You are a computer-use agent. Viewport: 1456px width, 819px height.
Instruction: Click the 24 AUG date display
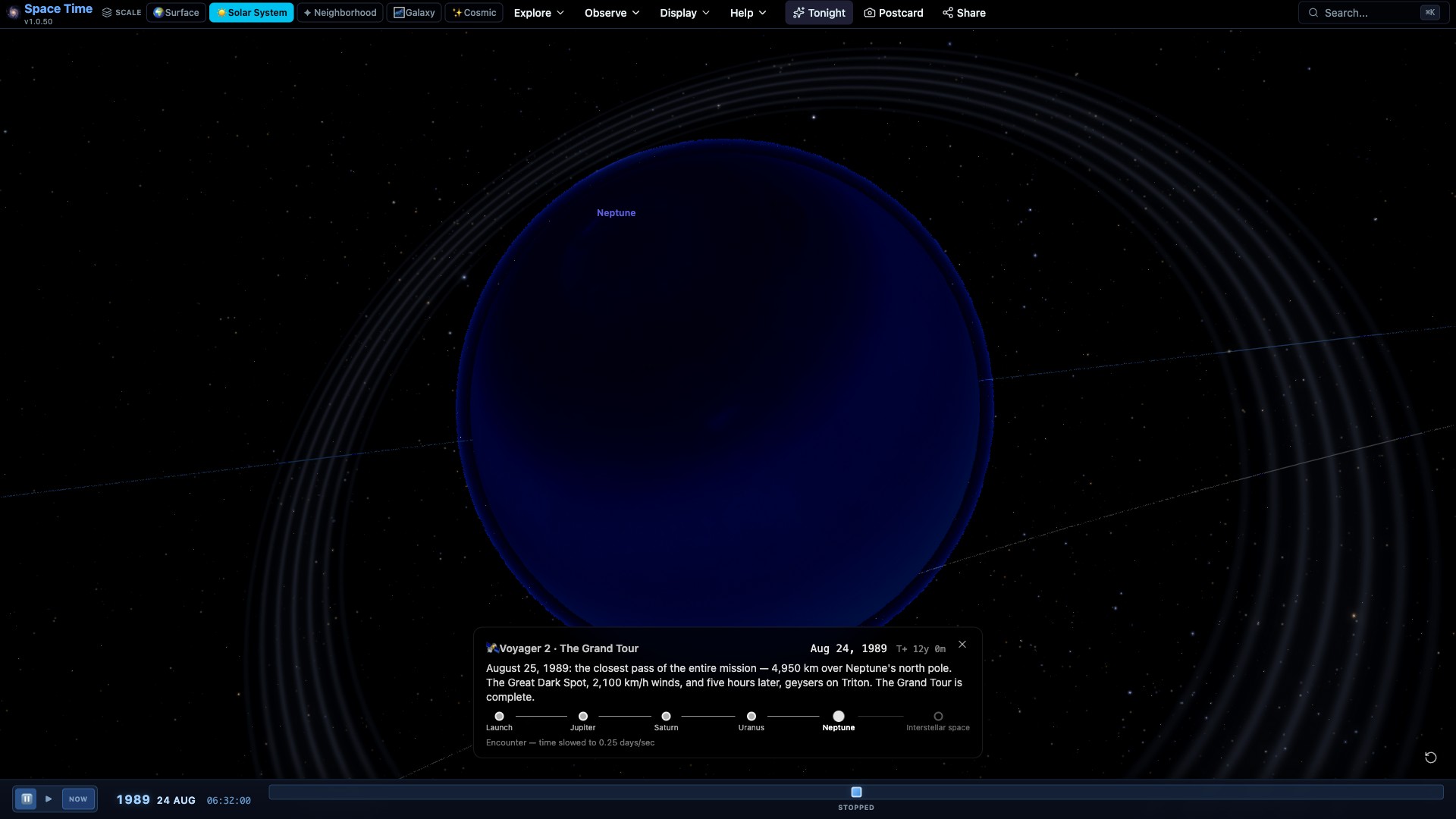(176, 801)
